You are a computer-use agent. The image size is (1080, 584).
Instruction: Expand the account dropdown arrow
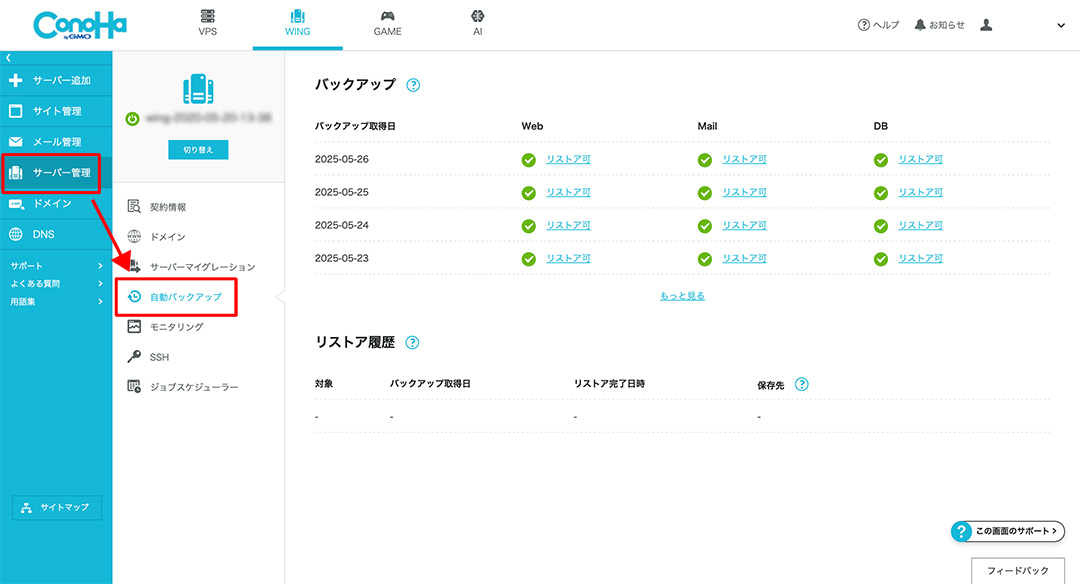click(1061, 25)
